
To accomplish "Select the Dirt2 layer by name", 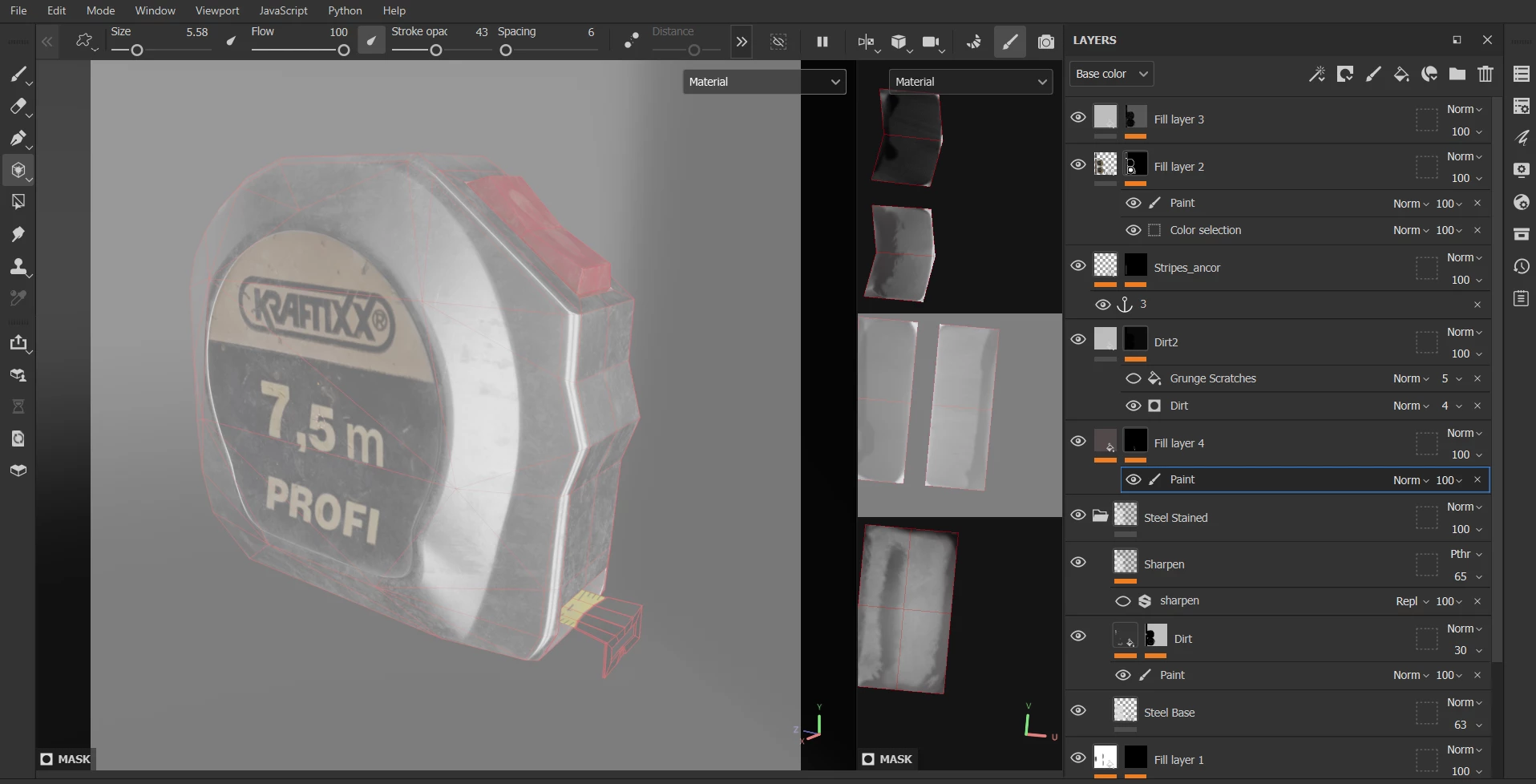I will 1166,342.
